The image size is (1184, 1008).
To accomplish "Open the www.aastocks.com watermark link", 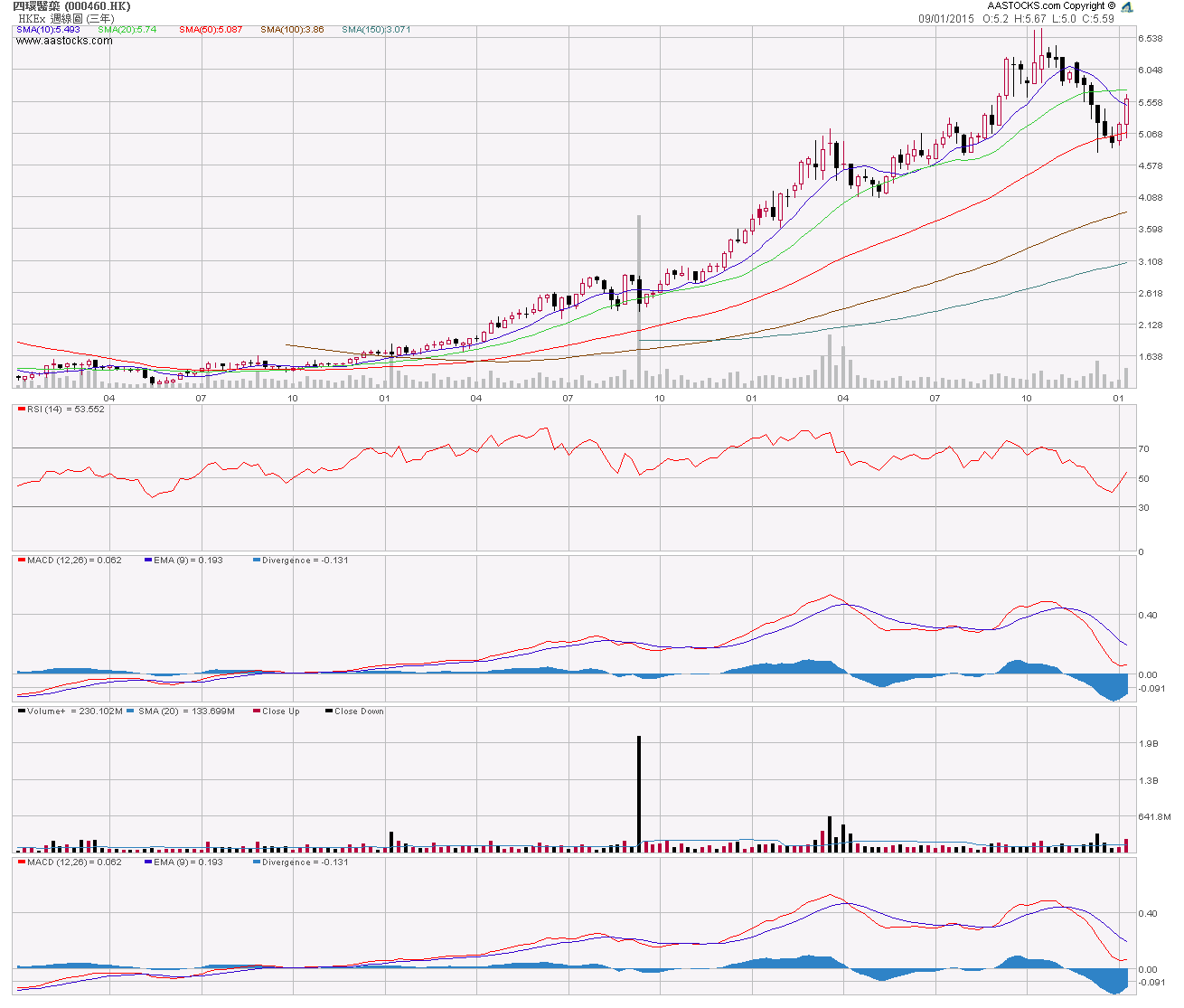I will click(64, 41).
